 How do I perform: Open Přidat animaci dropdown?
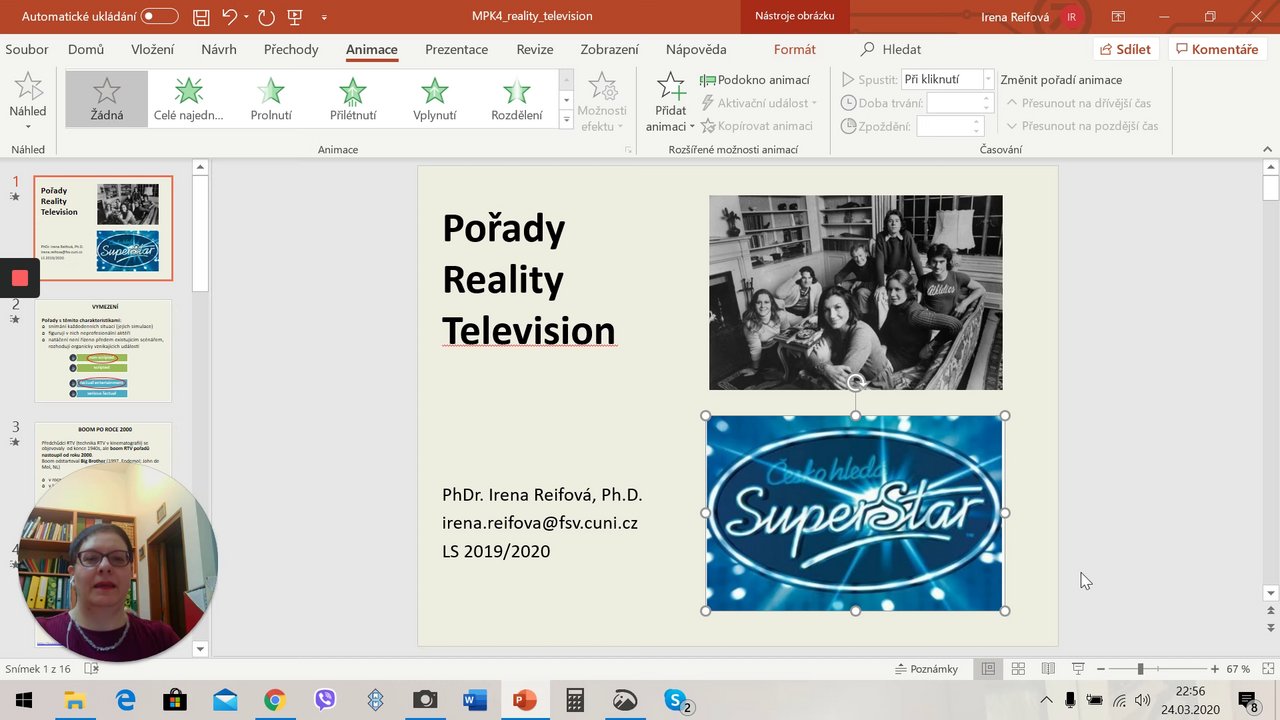click(x=671, y=101)
